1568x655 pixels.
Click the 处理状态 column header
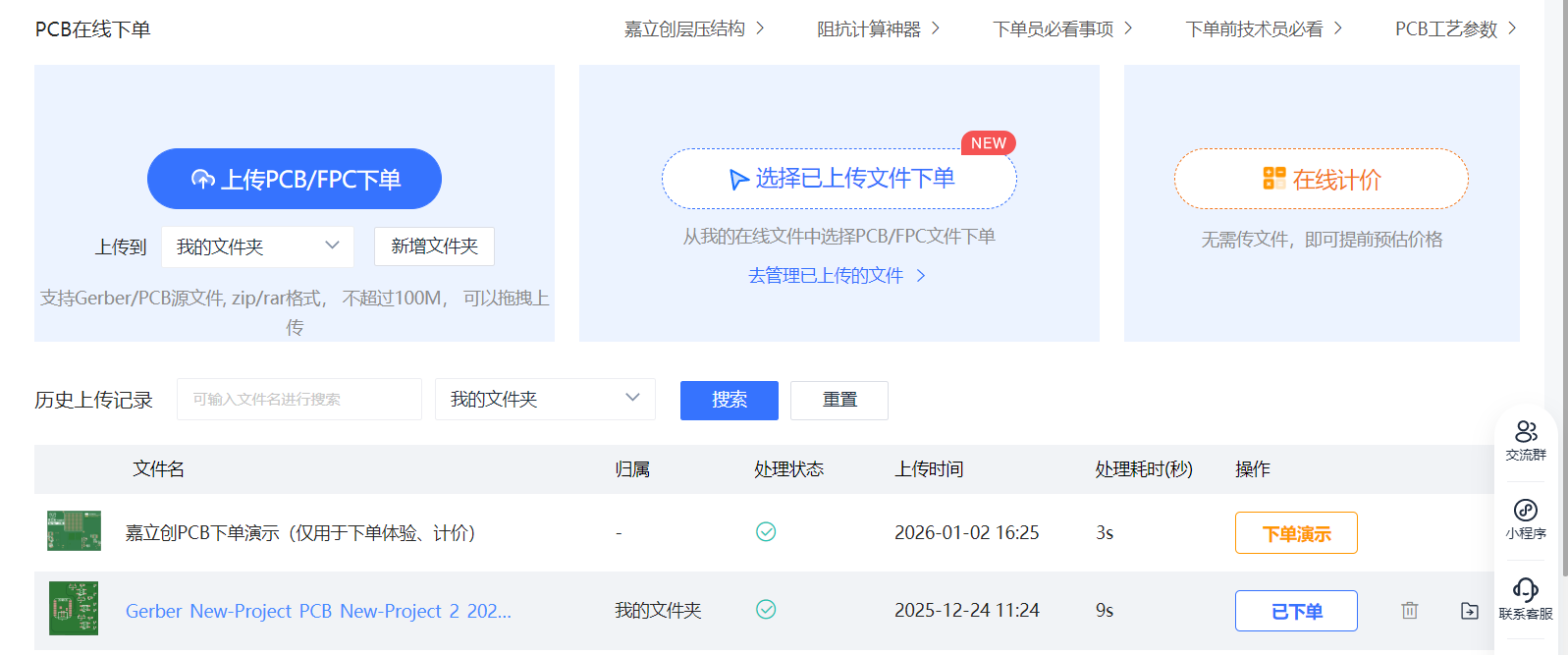click(x=788, y=468)
